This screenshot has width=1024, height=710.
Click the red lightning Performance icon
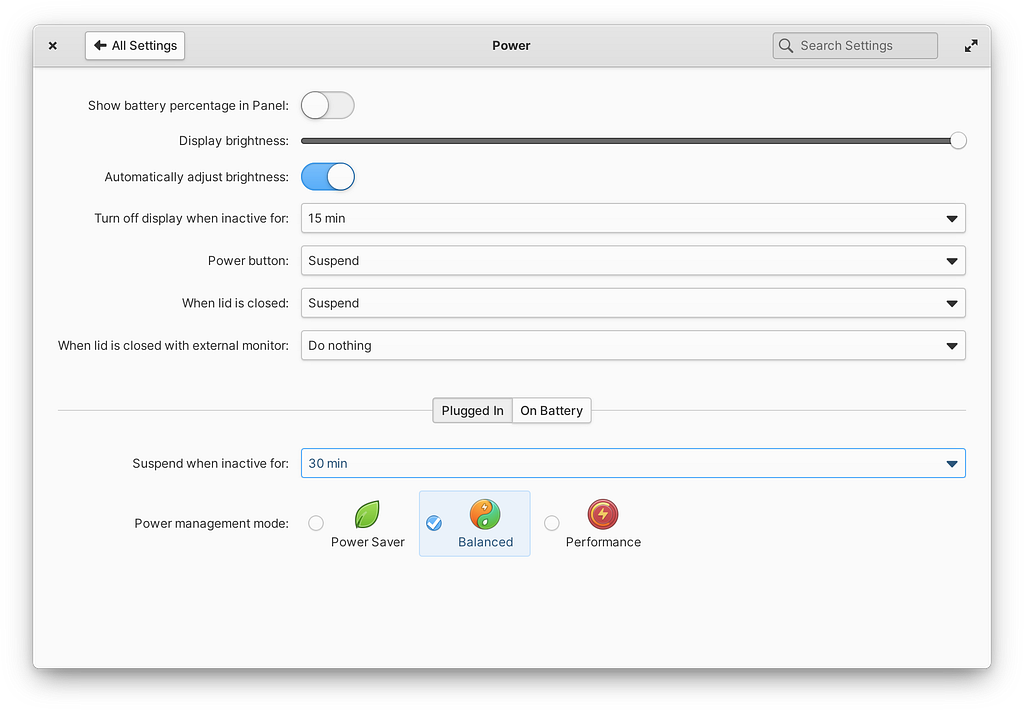[603, 515]
